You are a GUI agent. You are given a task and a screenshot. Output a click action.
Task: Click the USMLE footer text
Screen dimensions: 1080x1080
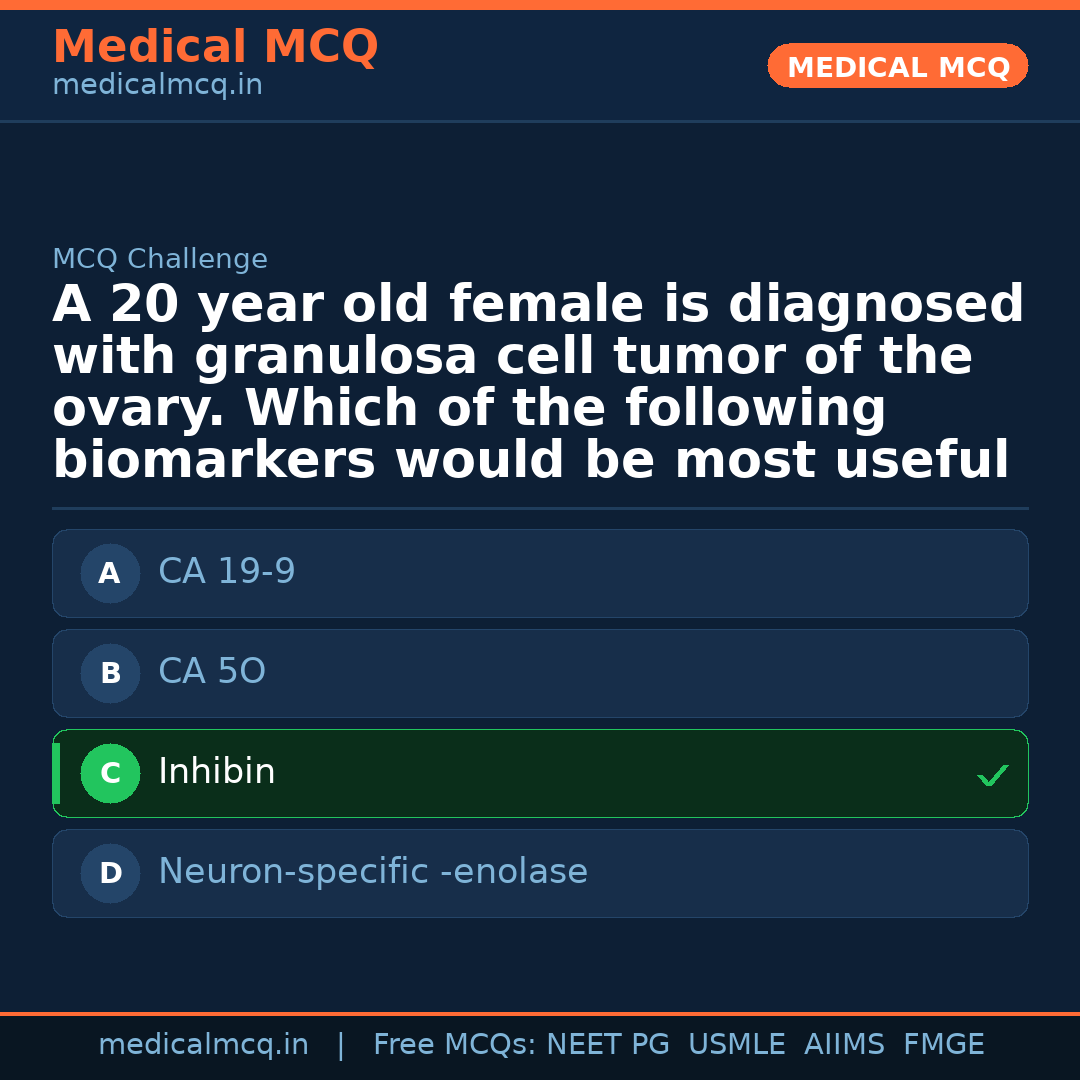(x=736, y=1045)
